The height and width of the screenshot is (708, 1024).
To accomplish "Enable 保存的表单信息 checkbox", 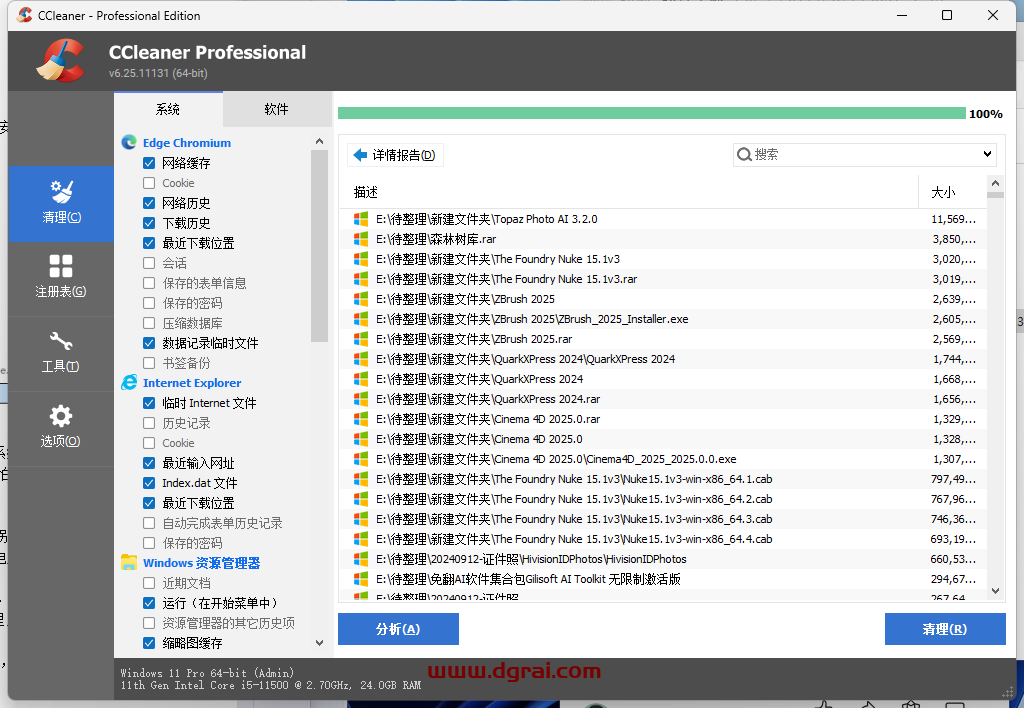I will 149,283.
